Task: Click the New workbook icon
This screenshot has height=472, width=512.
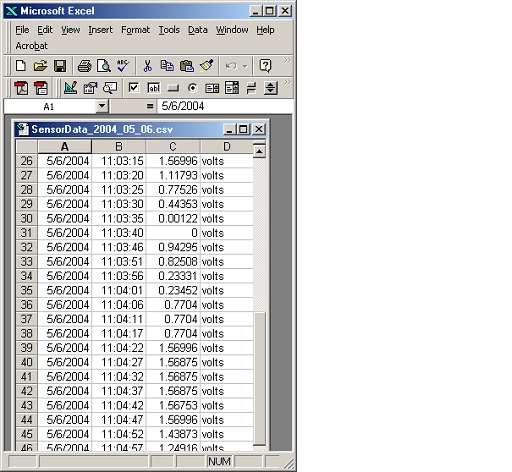Action: (21, 66)
